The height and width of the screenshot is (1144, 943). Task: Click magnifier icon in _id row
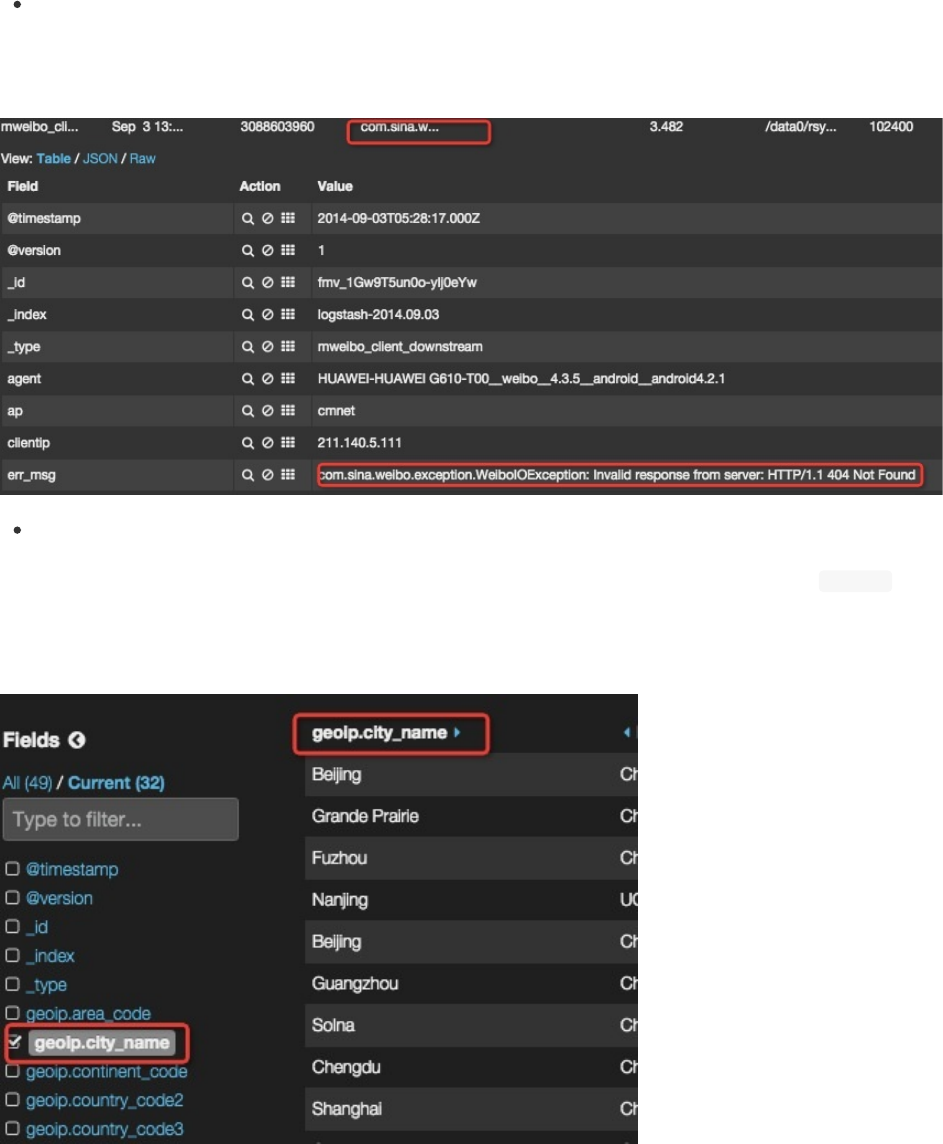point(248,282)
